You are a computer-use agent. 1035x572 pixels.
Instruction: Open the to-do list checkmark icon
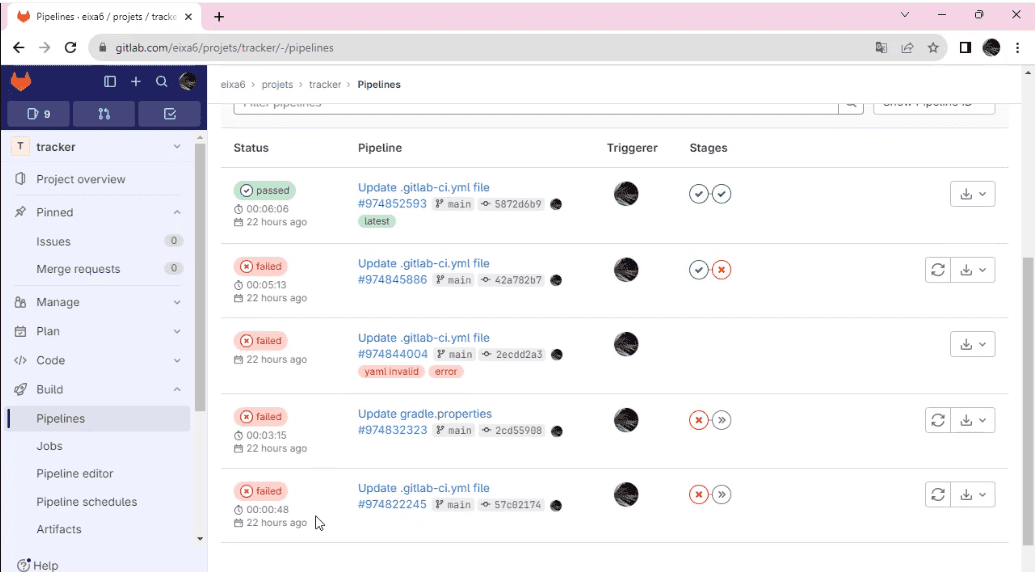(x=169, y=114)
